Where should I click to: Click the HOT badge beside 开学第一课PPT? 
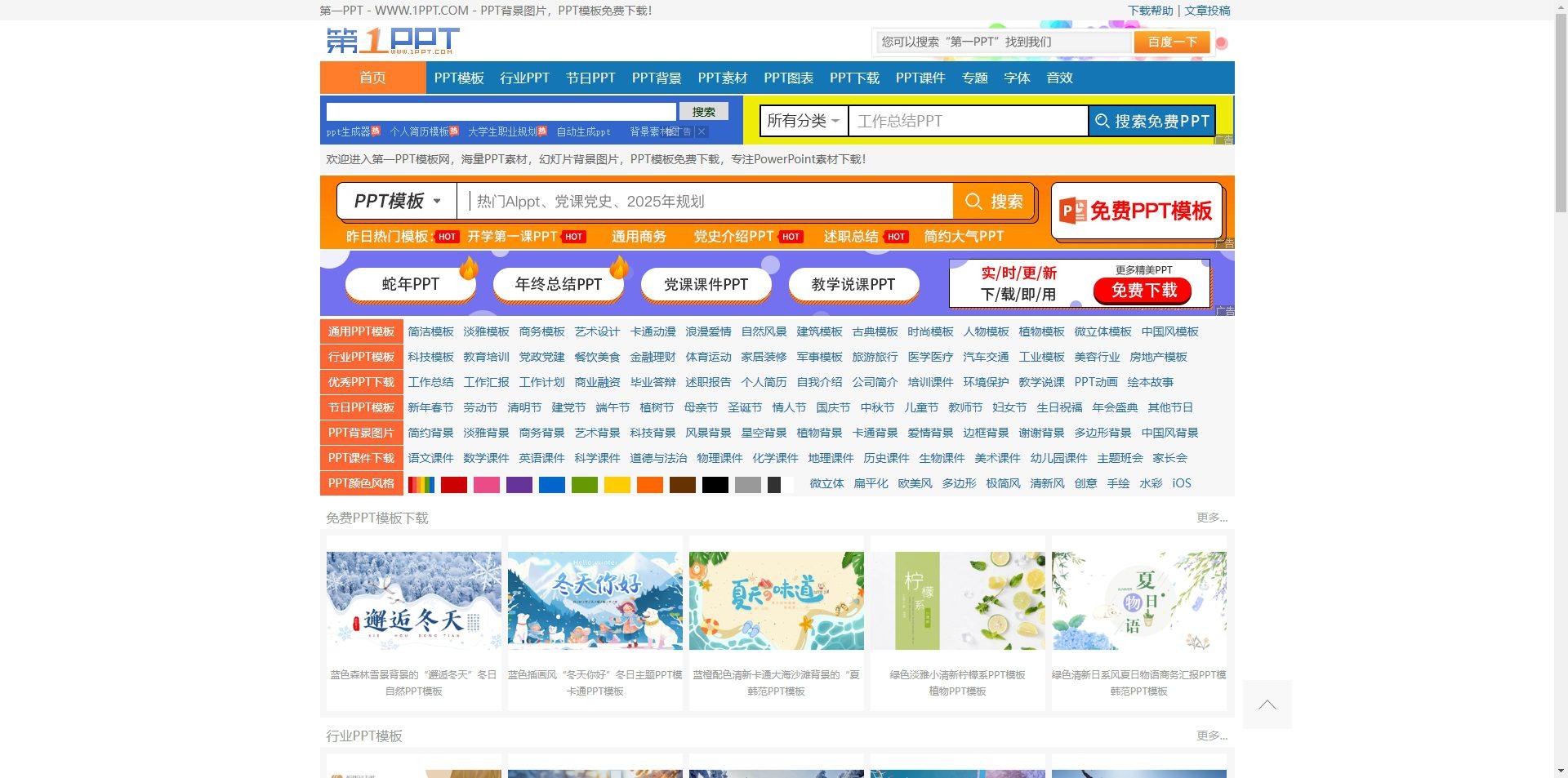[x=572, y=236]
